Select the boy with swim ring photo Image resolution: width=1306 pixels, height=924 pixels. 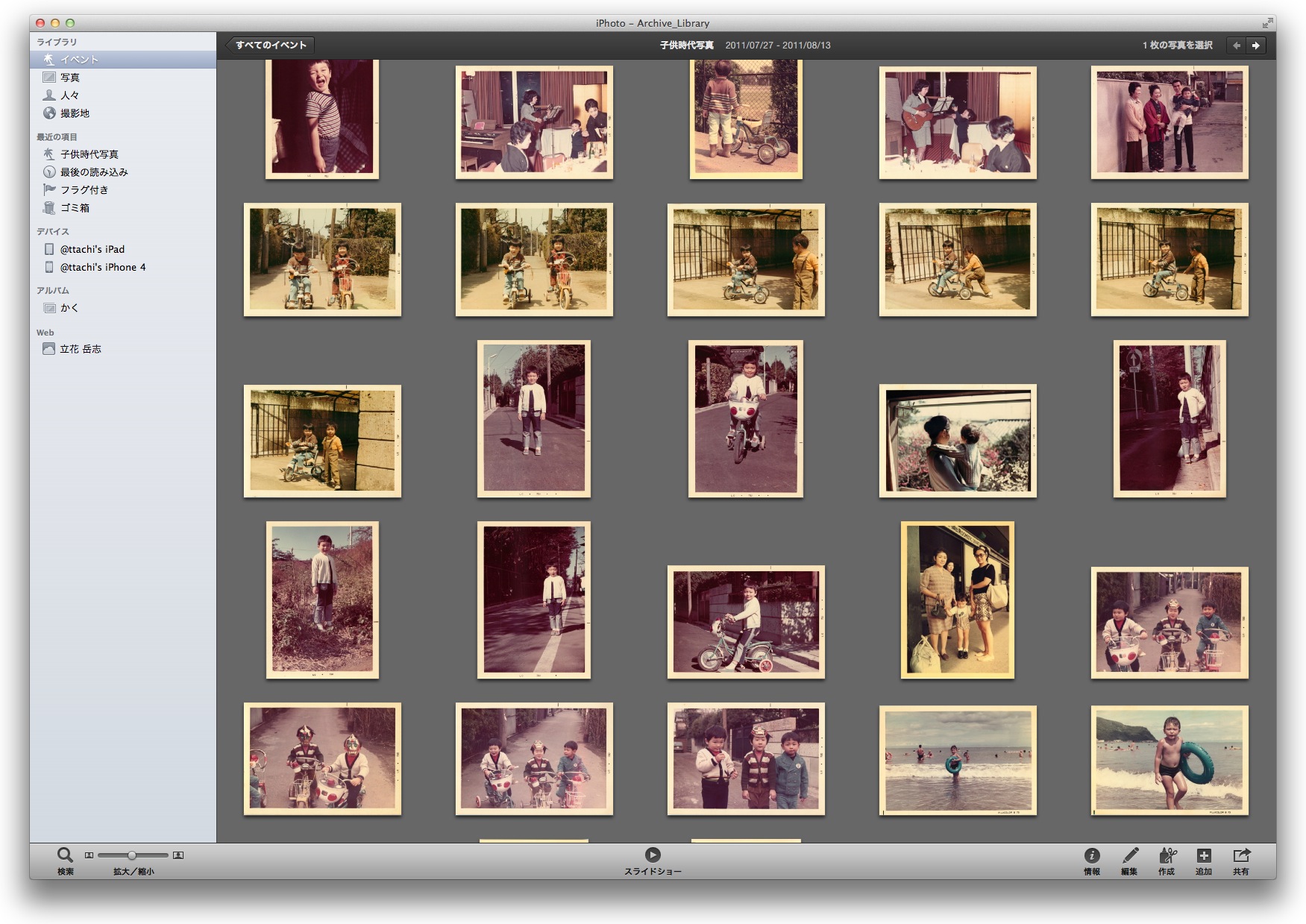tap(1169, 760)
